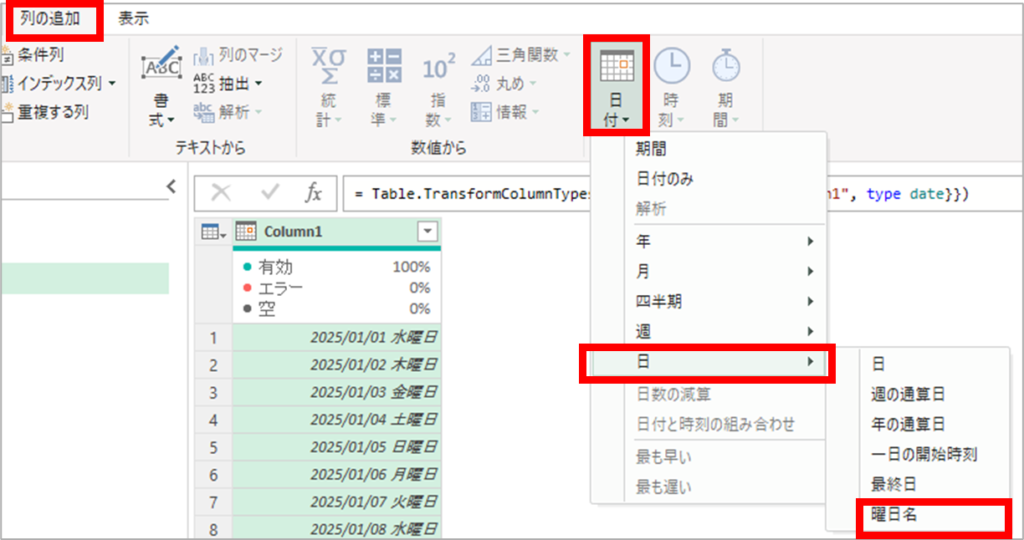Open the 統計 (Statistics) sigma icon
This screenshot has width=1024, height=540.
328,68
